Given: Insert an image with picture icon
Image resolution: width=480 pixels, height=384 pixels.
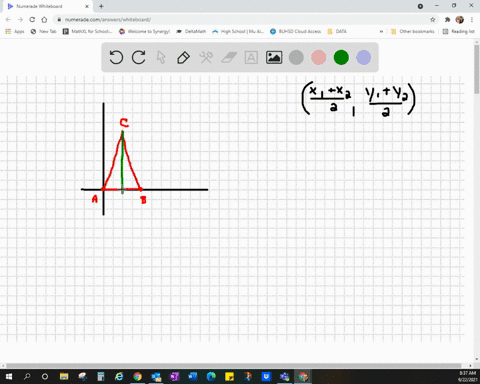Looking at the screenshot, I should click(x=274, y=57).
